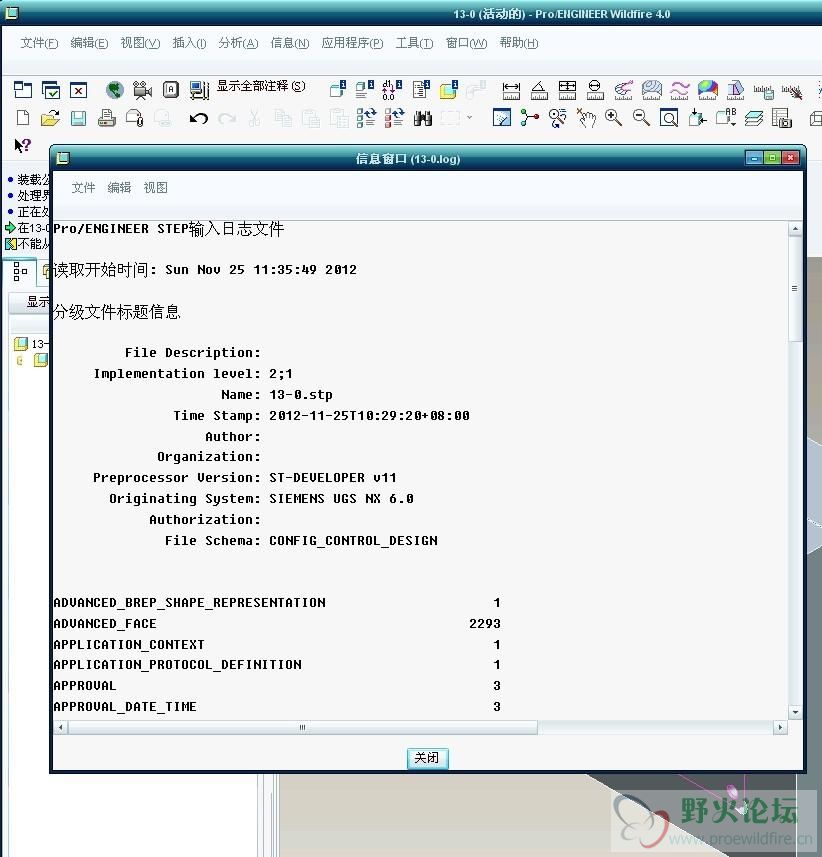Click the repaint screen icon

click(501, 118)
